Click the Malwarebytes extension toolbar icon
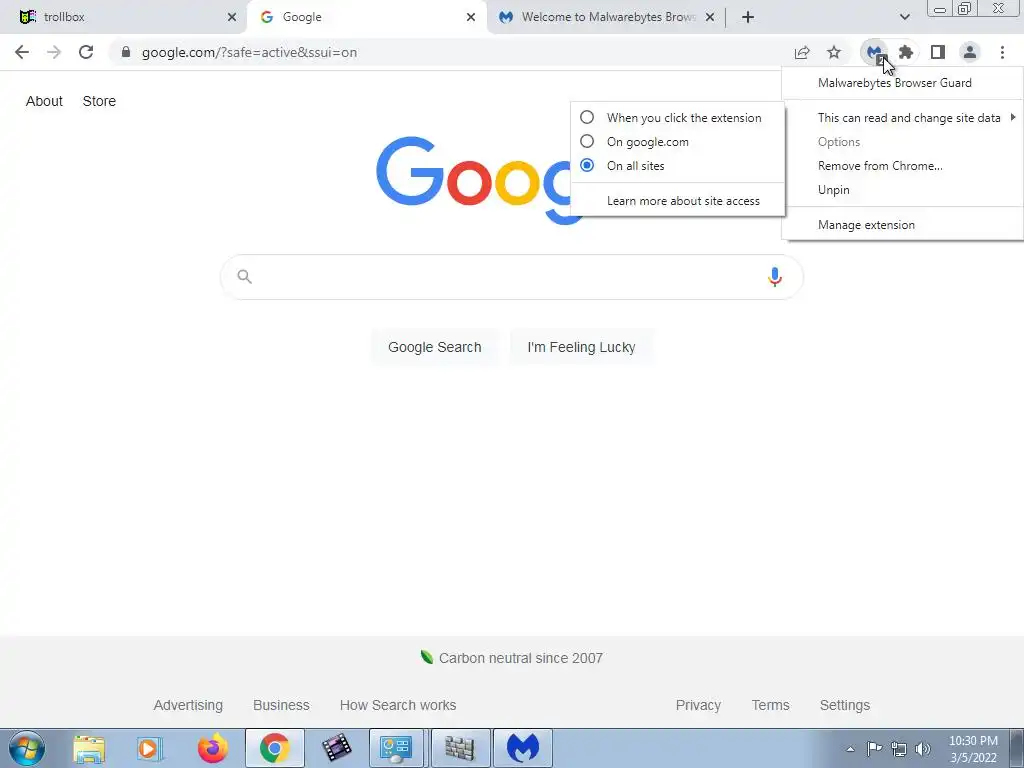The image size is (1024, 768). (874, 52)
